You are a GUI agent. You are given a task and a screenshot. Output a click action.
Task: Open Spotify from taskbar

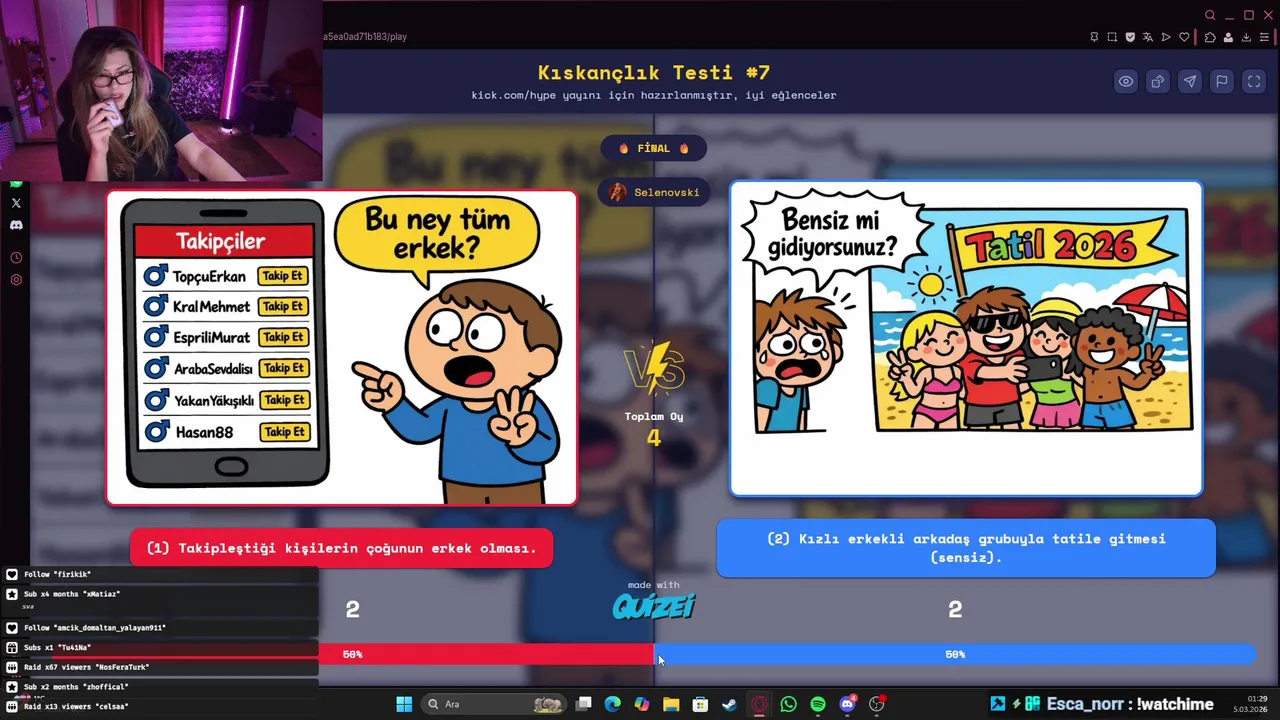(818, 704)
